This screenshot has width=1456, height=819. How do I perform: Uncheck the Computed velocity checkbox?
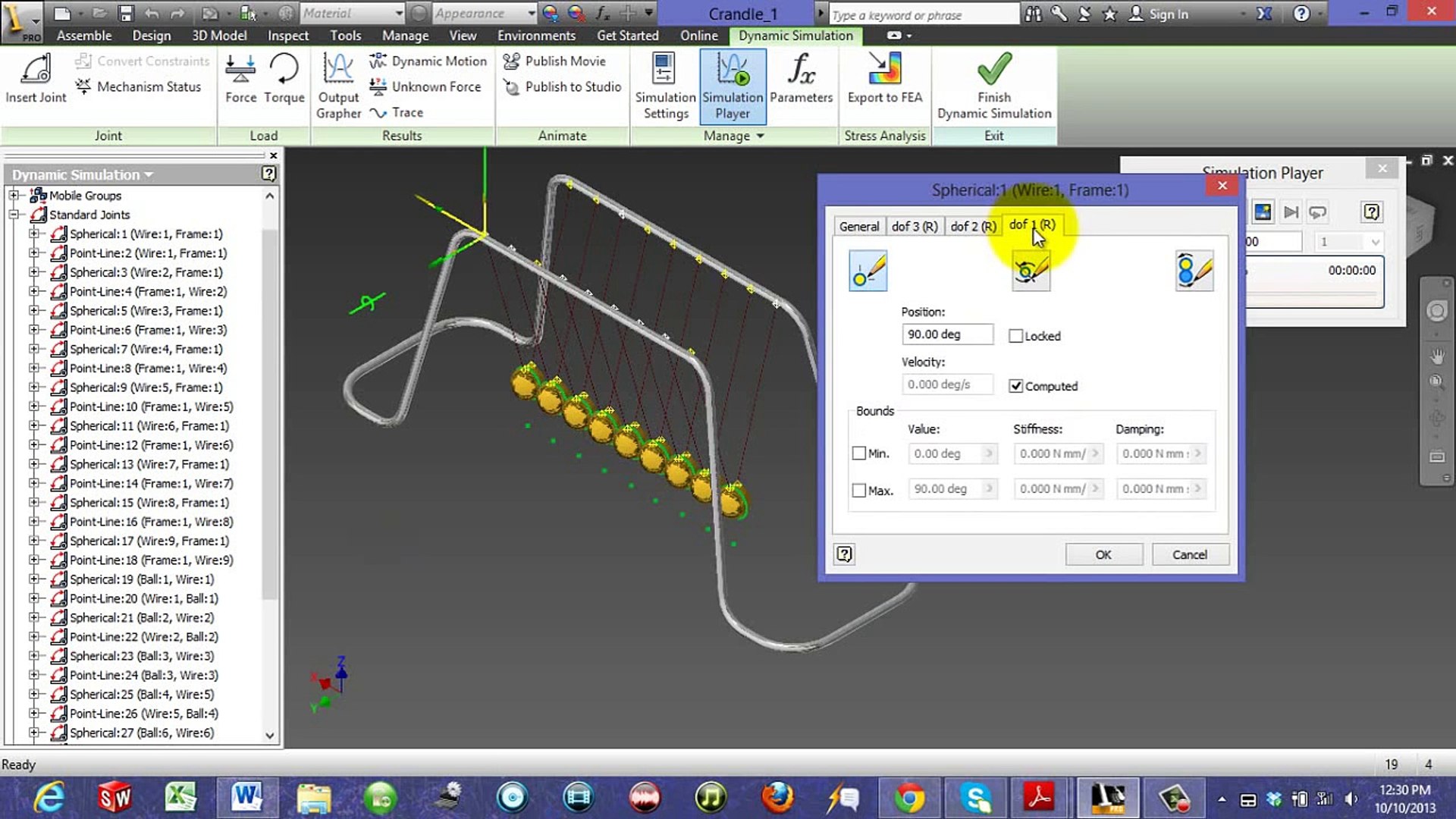click(1016, 386)
